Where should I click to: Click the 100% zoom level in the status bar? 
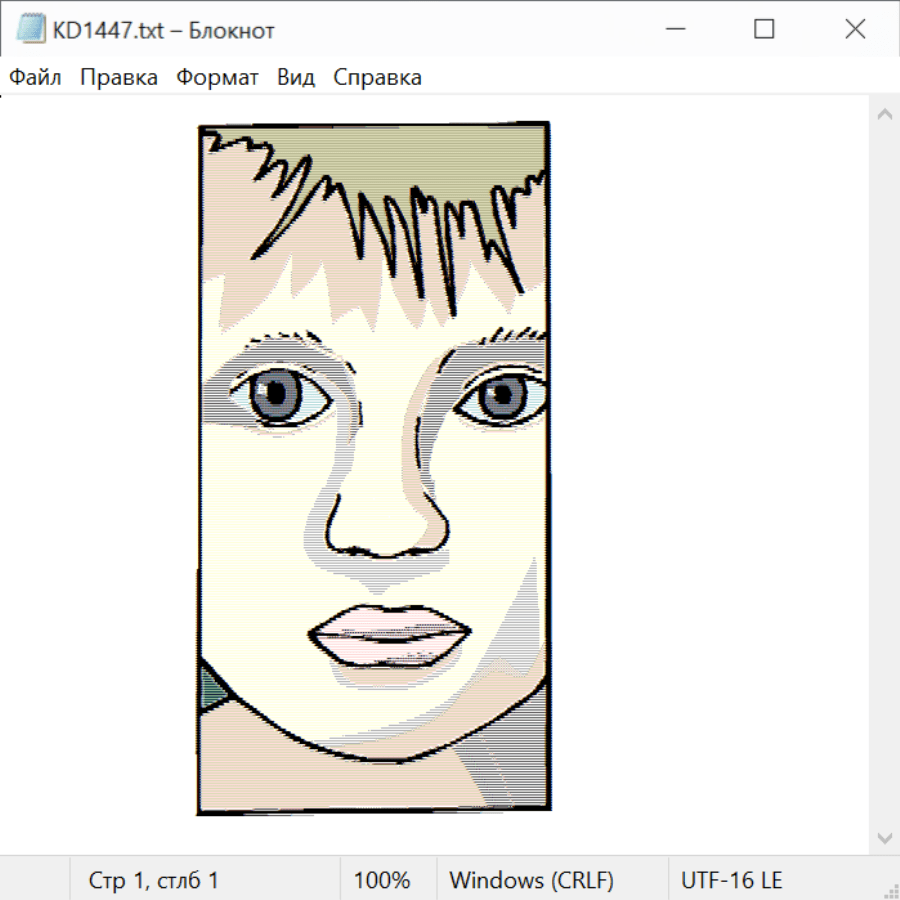382,880
